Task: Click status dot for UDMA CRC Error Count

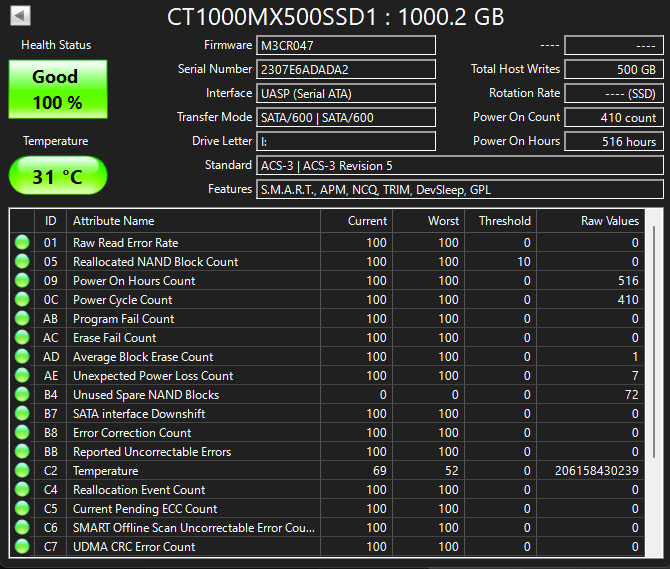Action: [22, 546]
